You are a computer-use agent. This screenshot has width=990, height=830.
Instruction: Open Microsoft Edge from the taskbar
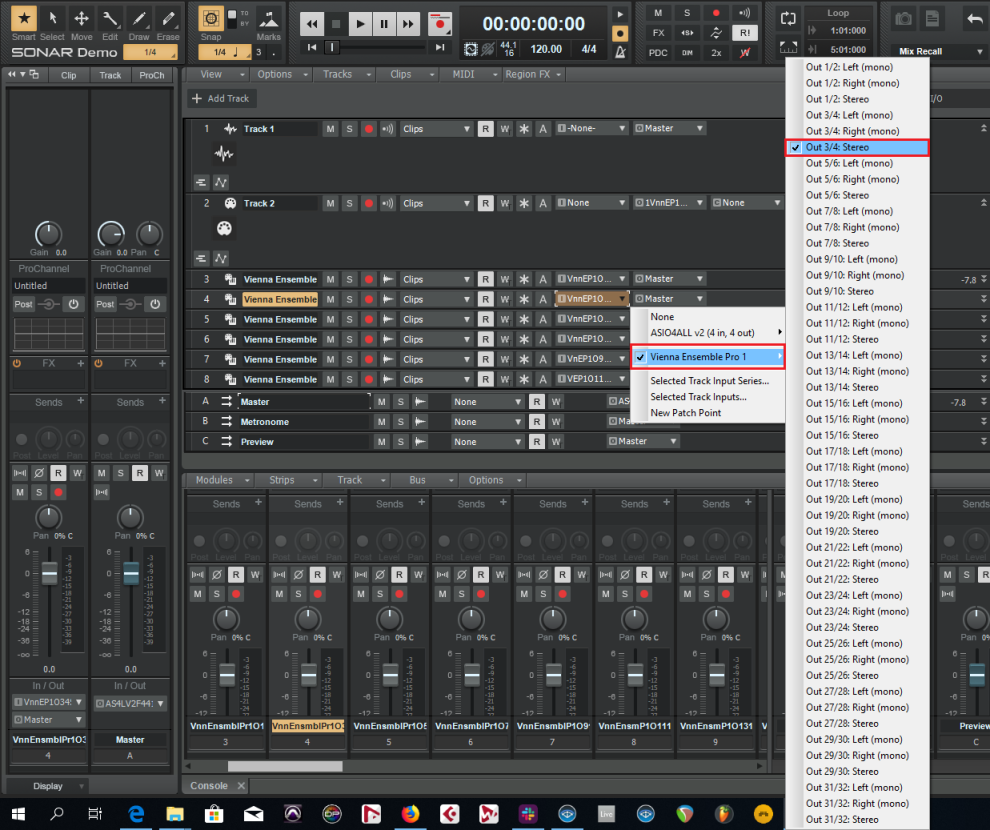pyautogui.click(x=136, y=814)
